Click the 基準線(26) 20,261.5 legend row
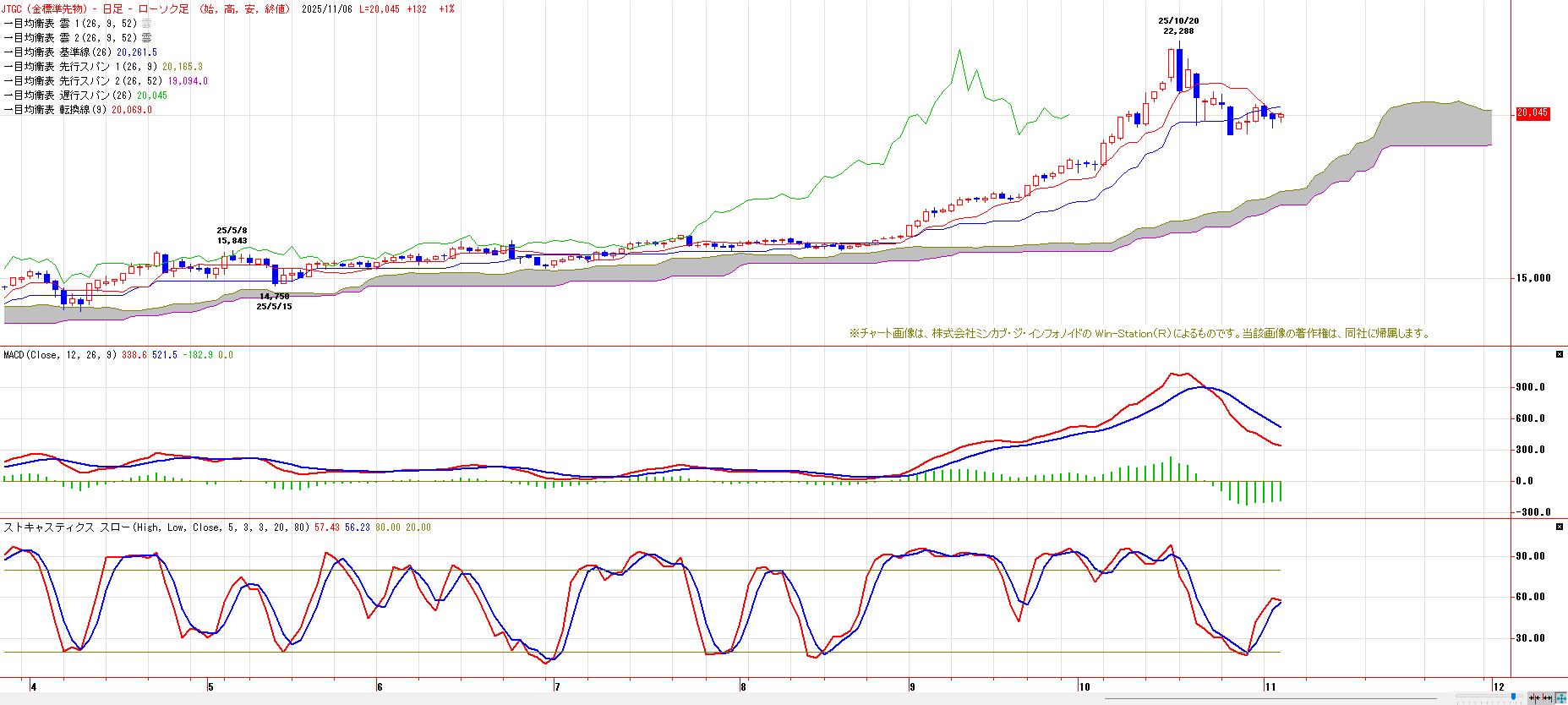This screenshot has height=705, width=1568. pyautogui.click(x=80, y=52)
